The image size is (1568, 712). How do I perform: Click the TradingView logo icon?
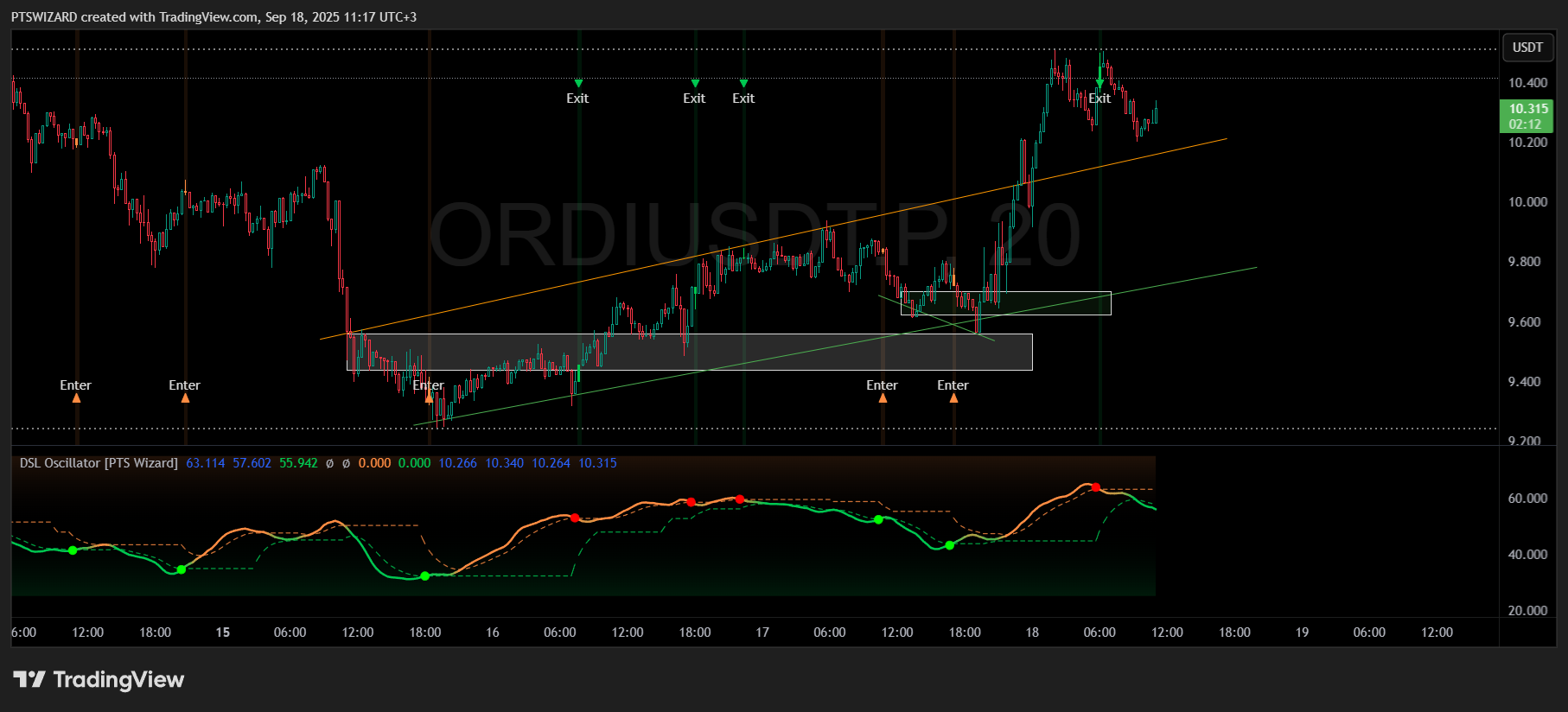click(29, 679)
